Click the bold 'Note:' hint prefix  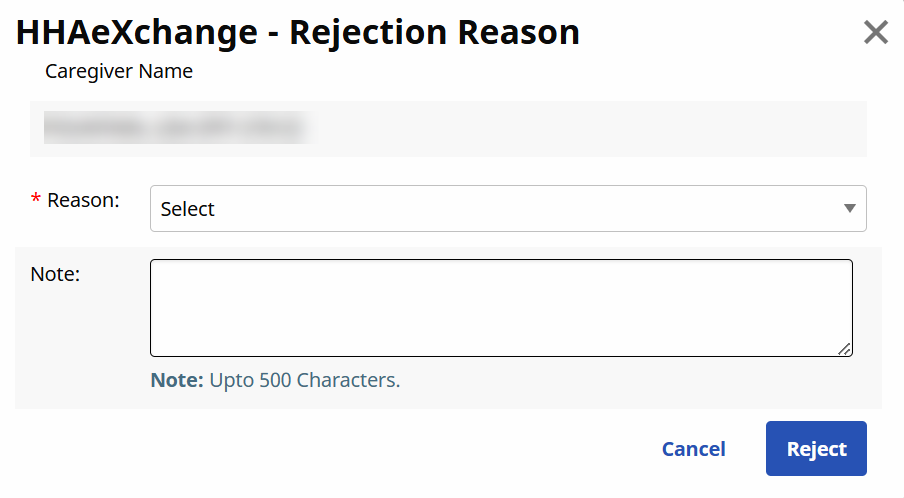(177, 381)
